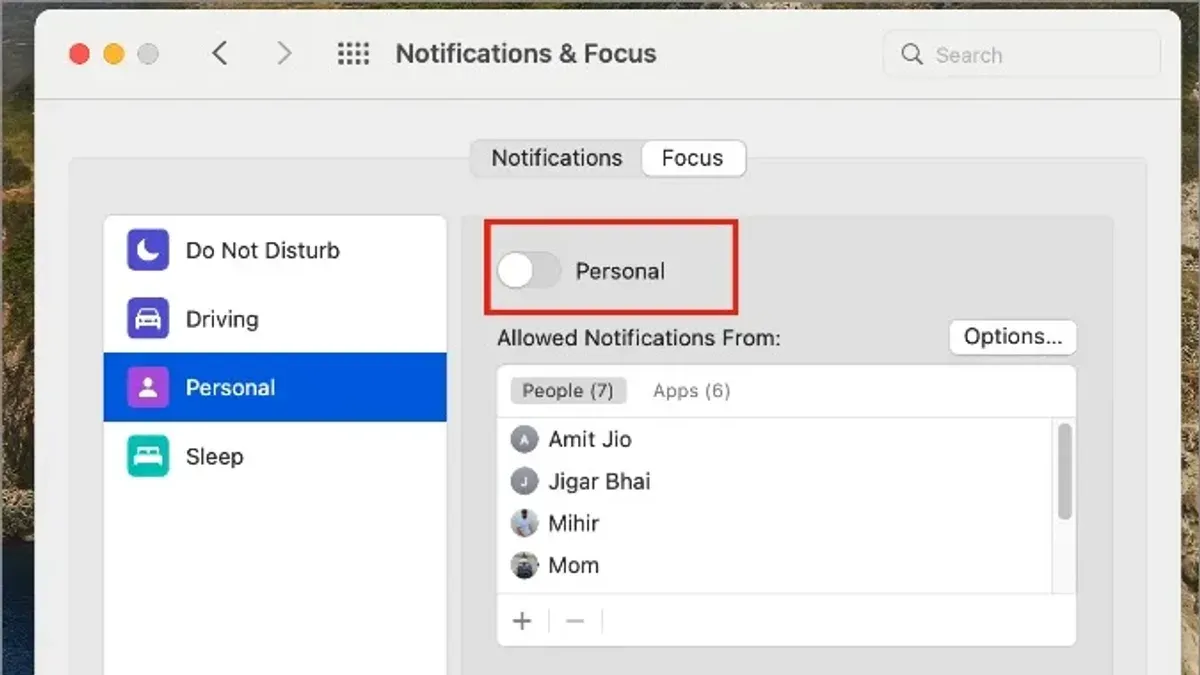Select Do Not Disturb in sidebar
Viewport: 1200px width, 675px height.
coord(275,250)
